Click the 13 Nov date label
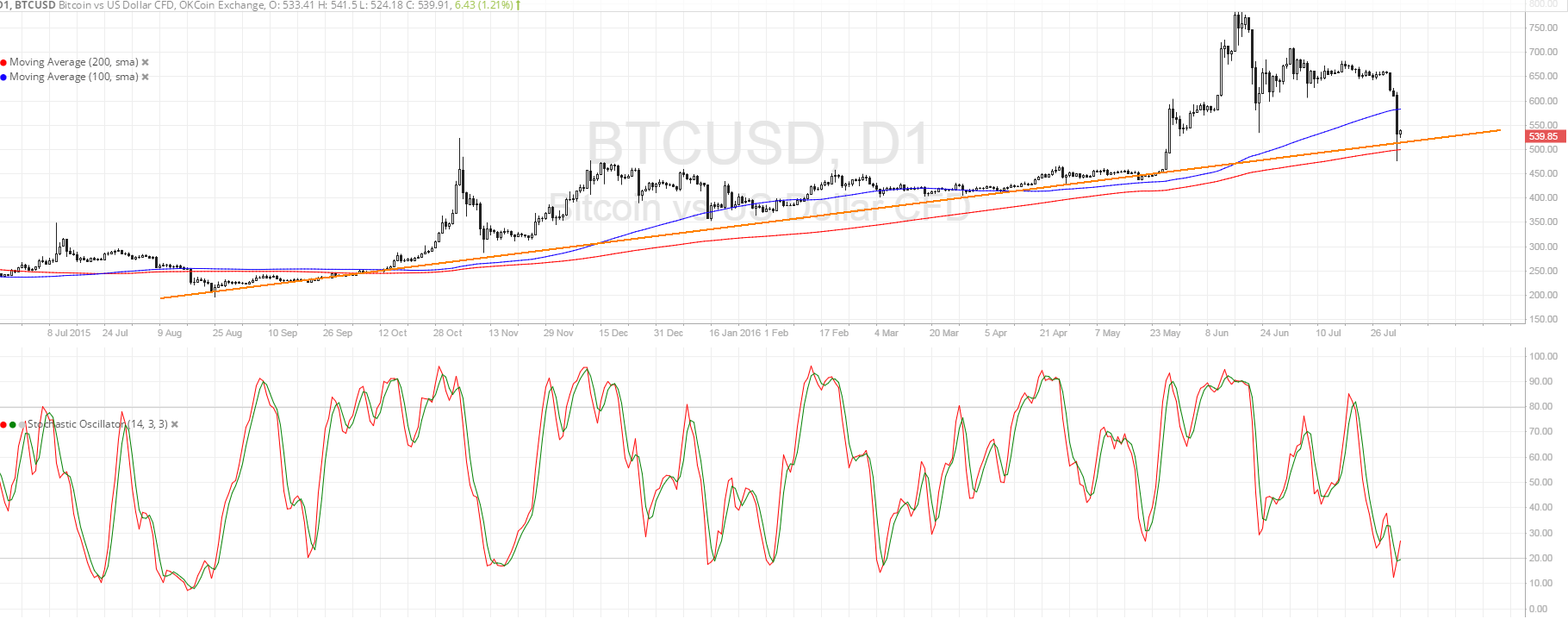Screen dimensions: 1568x619 (504, 333)
